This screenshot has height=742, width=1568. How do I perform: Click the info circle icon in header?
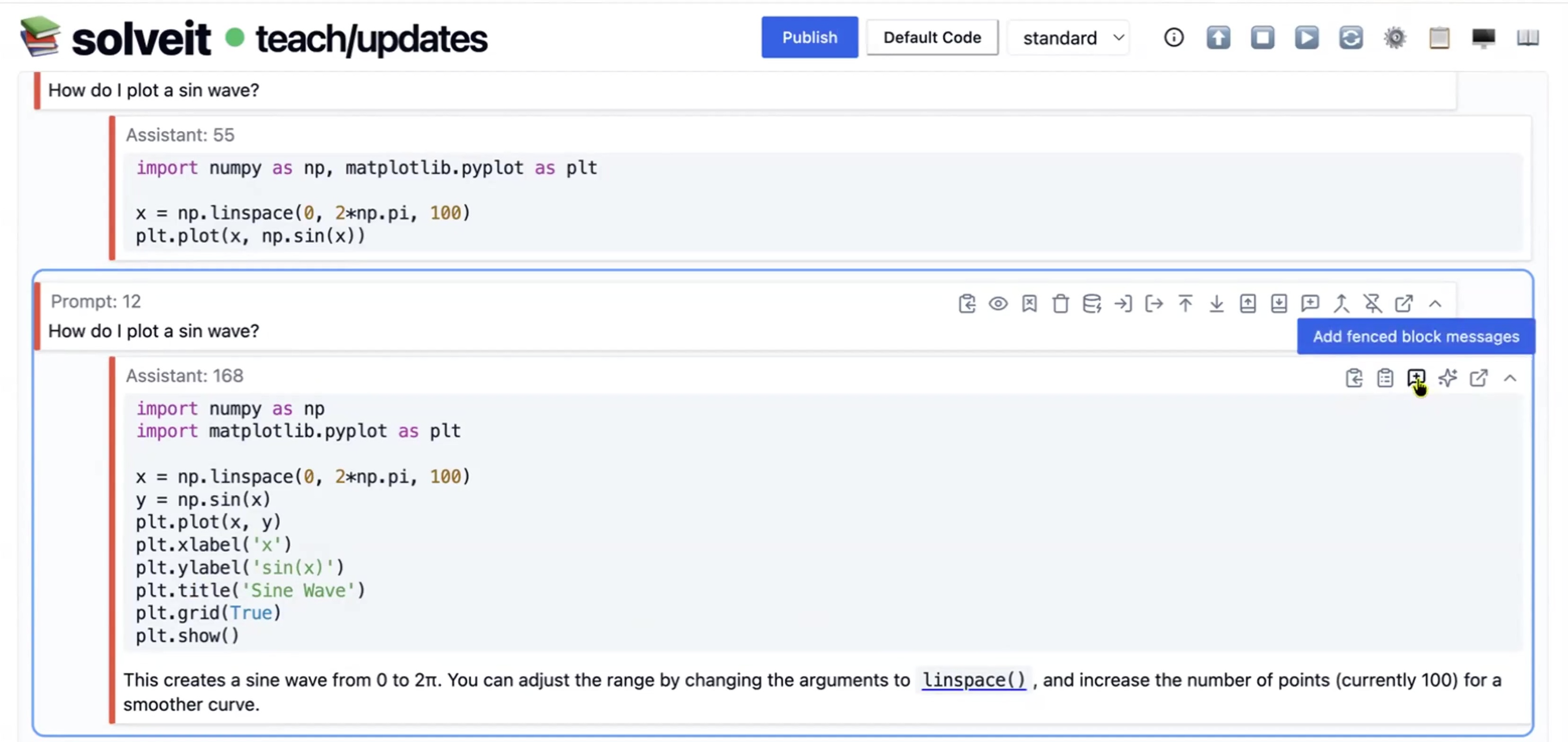1174,38
